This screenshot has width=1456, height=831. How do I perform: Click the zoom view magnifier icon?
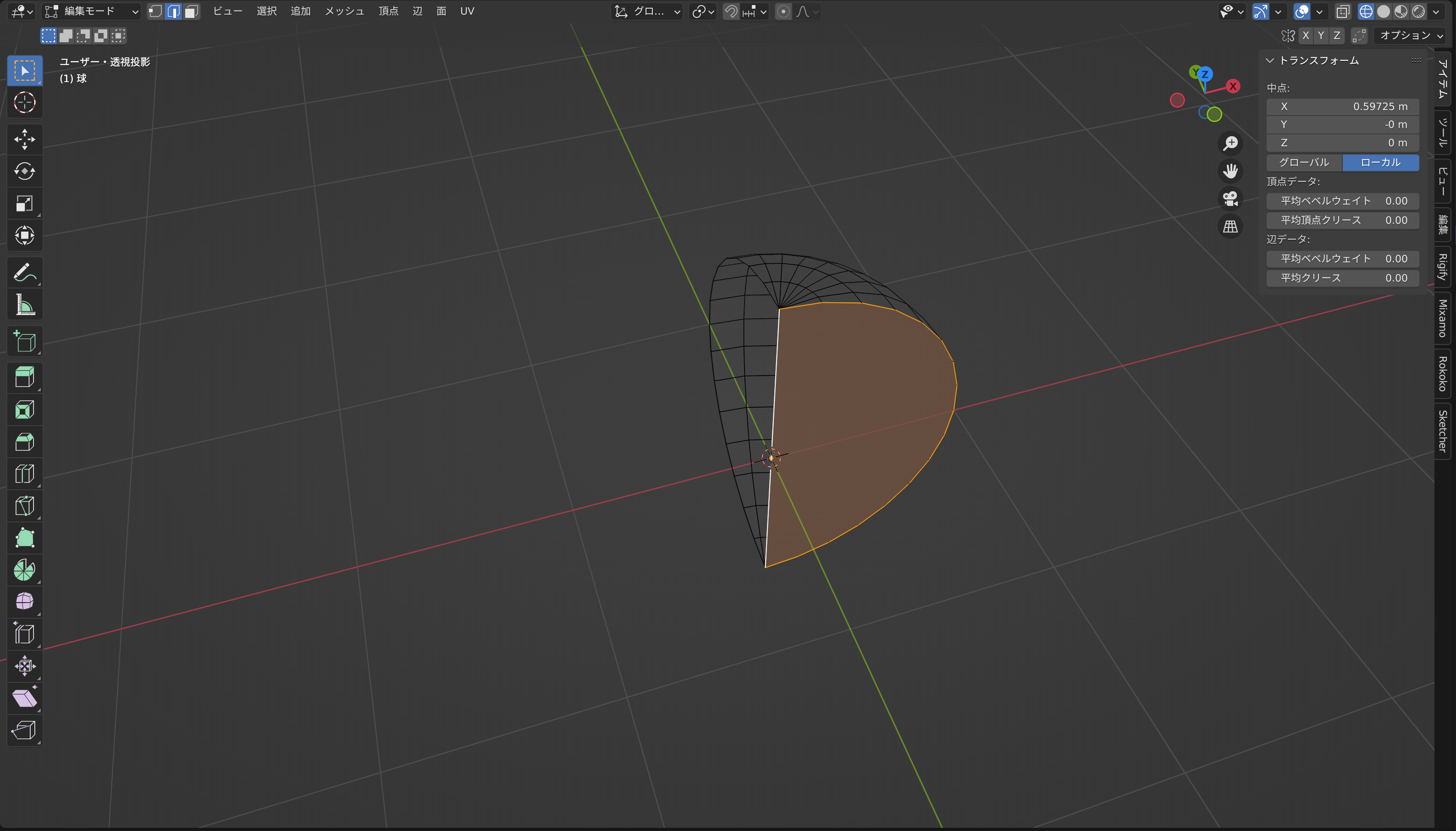click(1230, 143)
